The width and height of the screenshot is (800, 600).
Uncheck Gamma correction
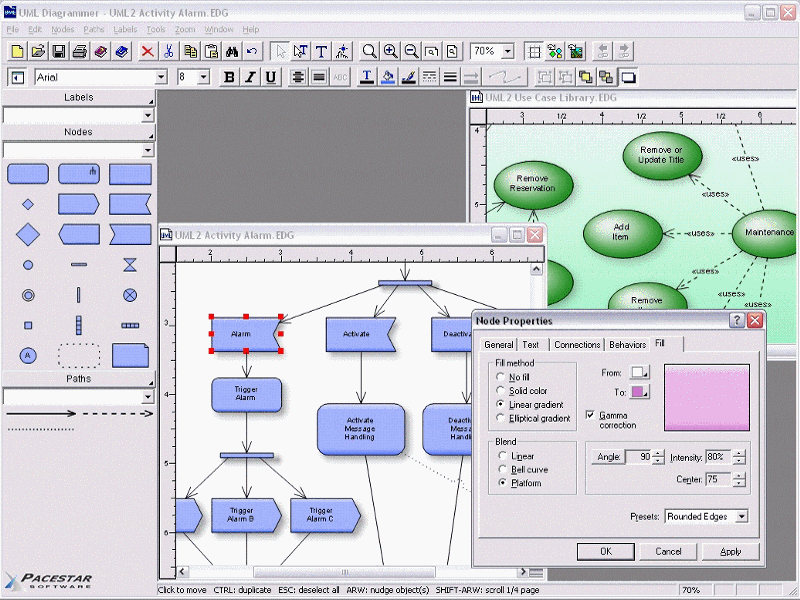coord(589,416)
